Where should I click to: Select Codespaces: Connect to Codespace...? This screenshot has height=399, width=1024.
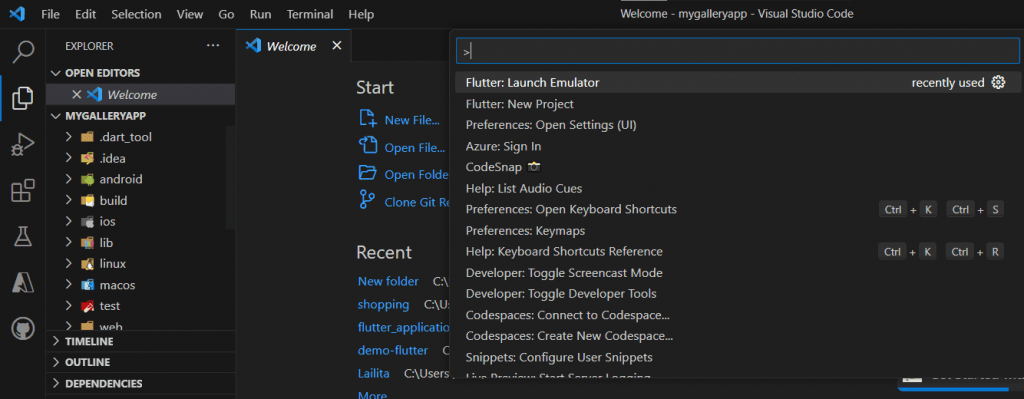pos(737,315)
